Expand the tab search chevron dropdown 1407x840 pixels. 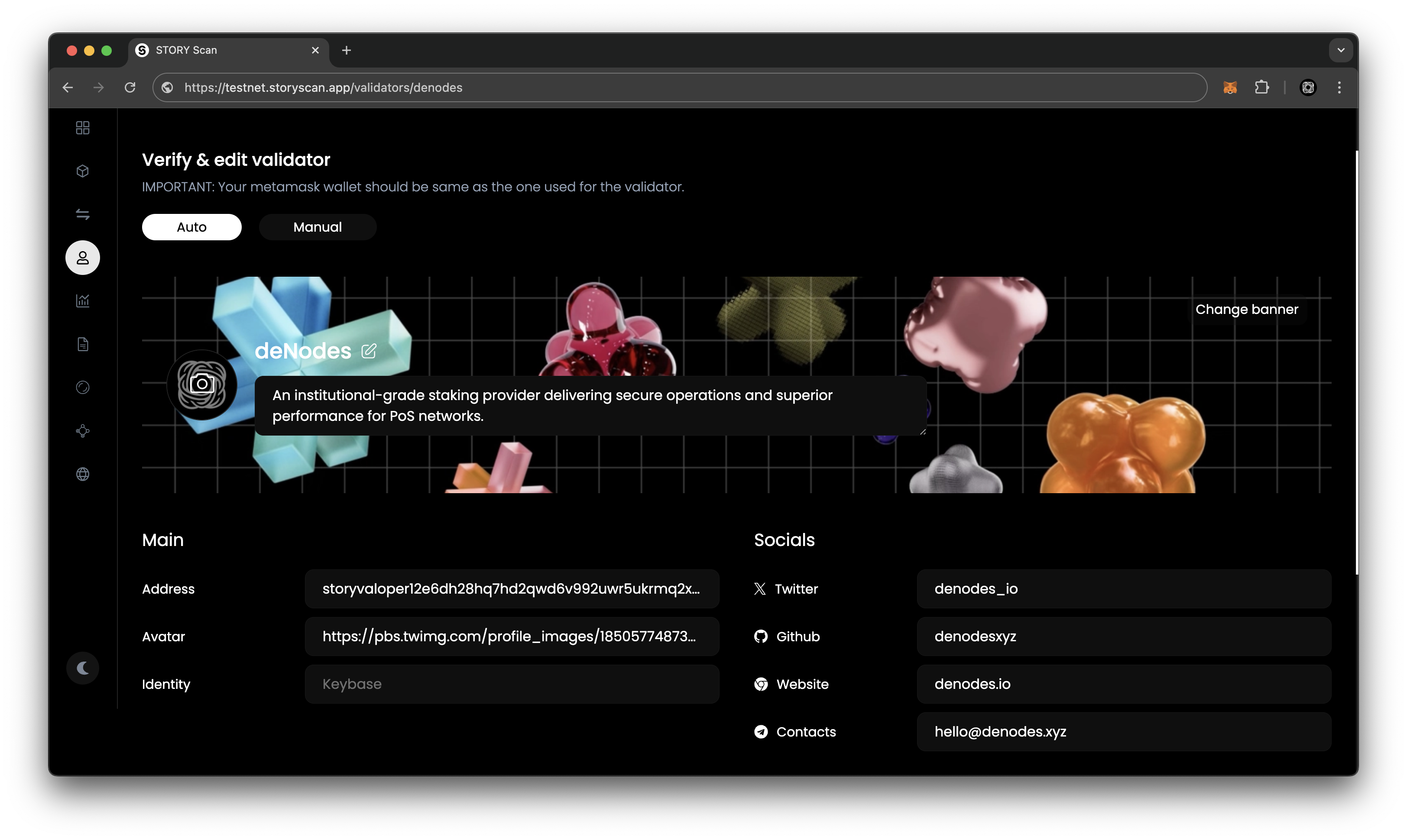coord(1341,50)
